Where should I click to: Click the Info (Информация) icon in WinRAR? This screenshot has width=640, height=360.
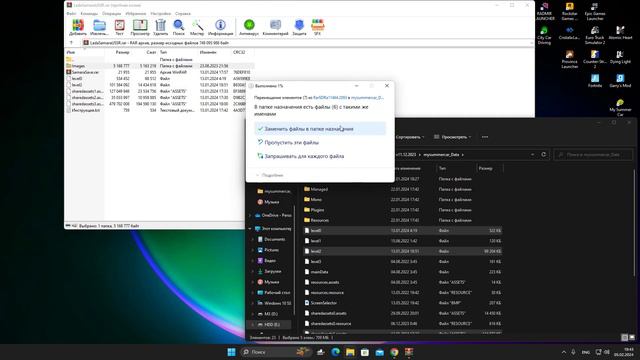pyautogui.click(x=220, y=27)
